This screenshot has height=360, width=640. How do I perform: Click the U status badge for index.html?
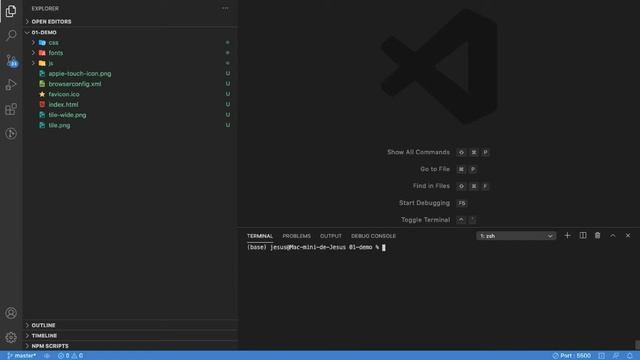(228, 104)
